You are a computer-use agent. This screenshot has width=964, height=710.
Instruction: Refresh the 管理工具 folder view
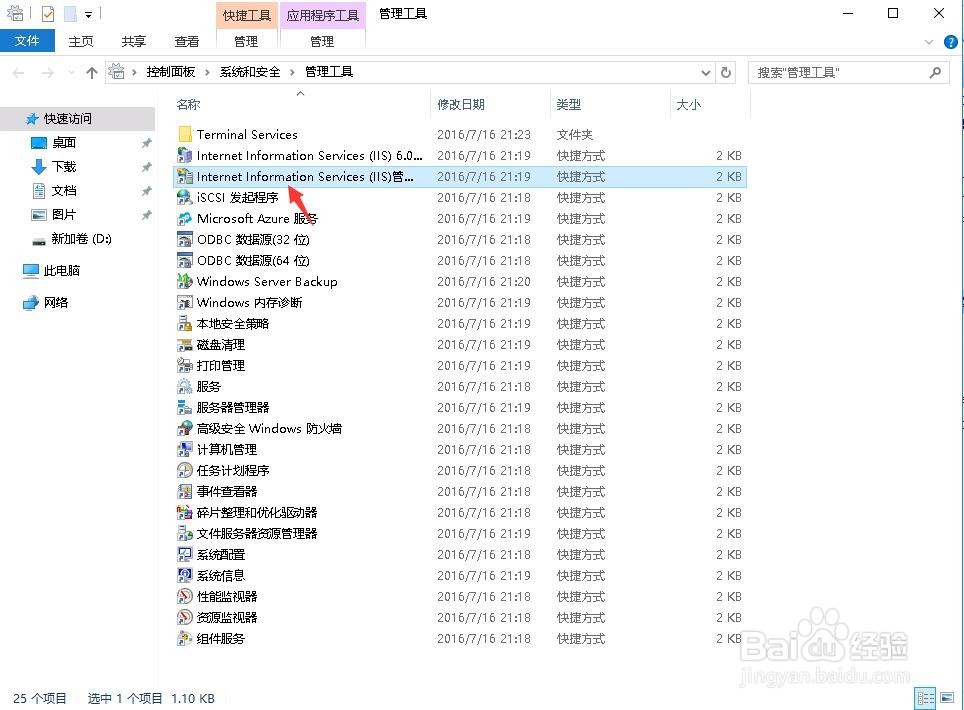point(726,73)
